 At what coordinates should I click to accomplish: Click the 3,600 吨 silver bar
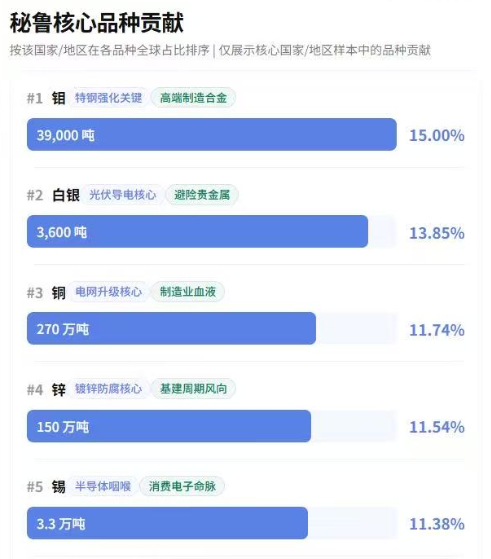coord(198,232)
